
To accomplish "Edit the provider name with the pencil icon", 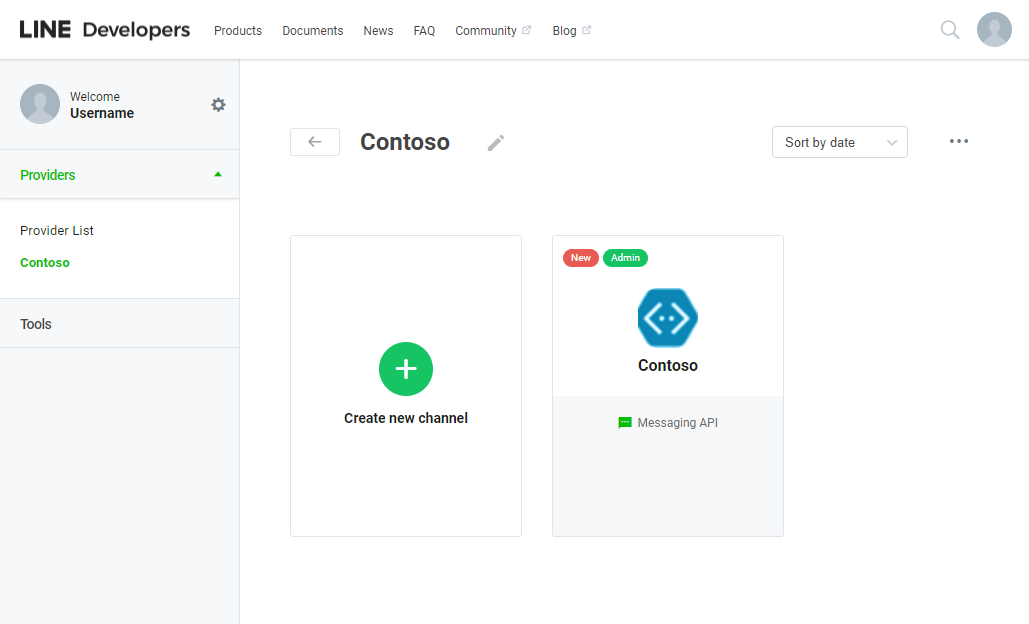I will [495, 142].
